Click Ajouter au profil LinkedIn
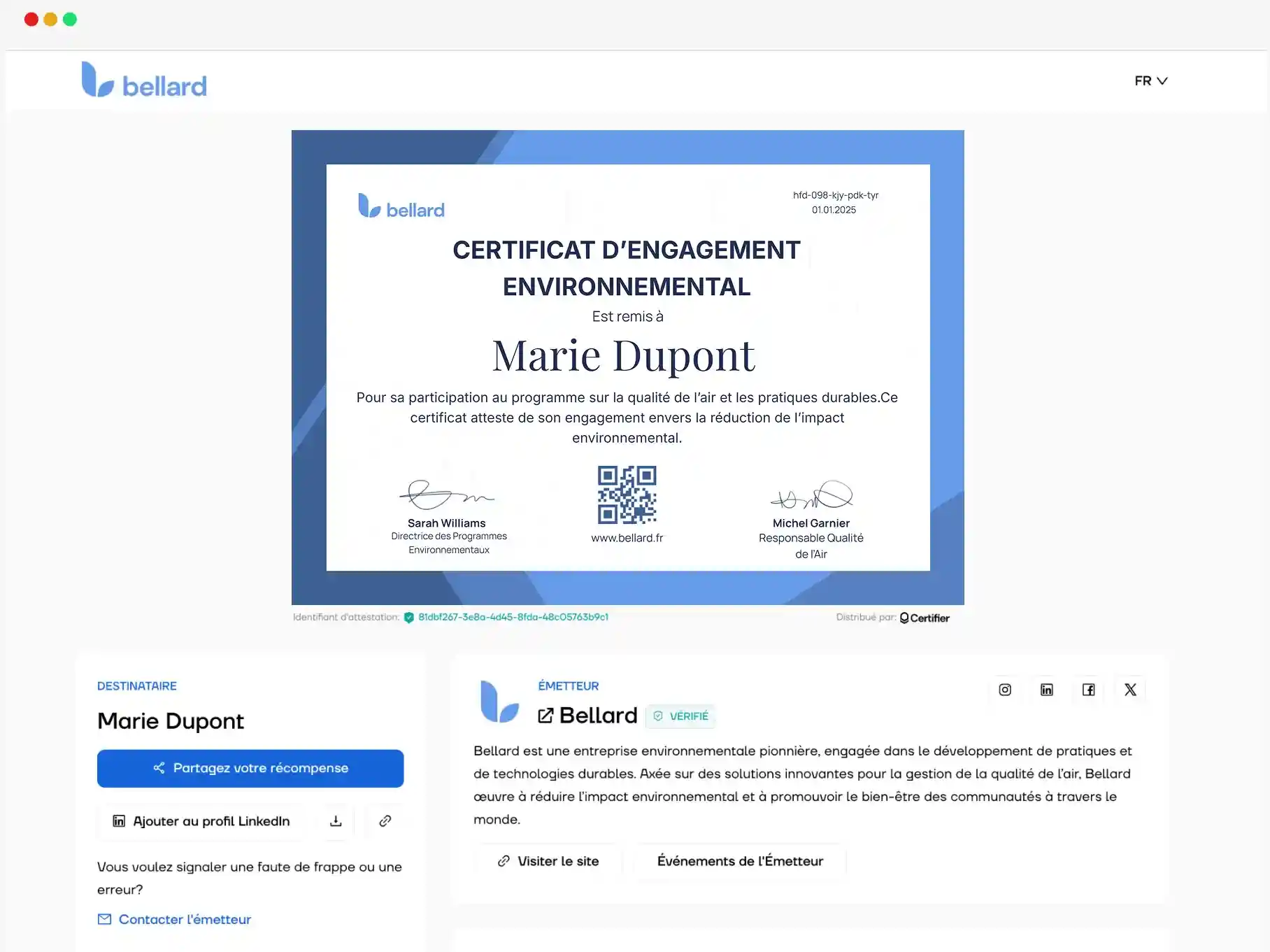 201,821
